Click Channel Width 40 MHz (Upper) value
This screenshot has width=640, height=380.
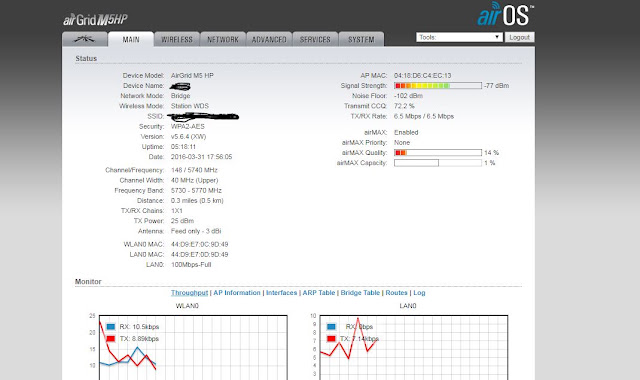(x=195, y=180)
